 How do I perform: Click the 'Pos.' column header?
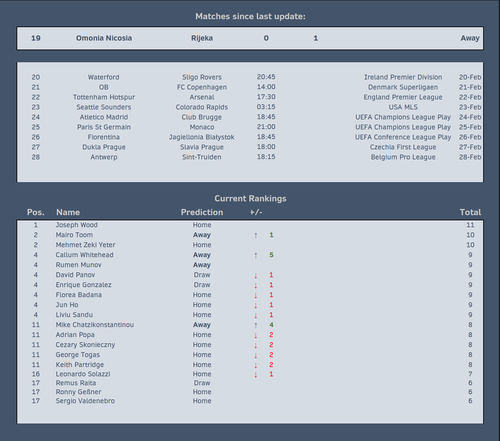point(36,212)
